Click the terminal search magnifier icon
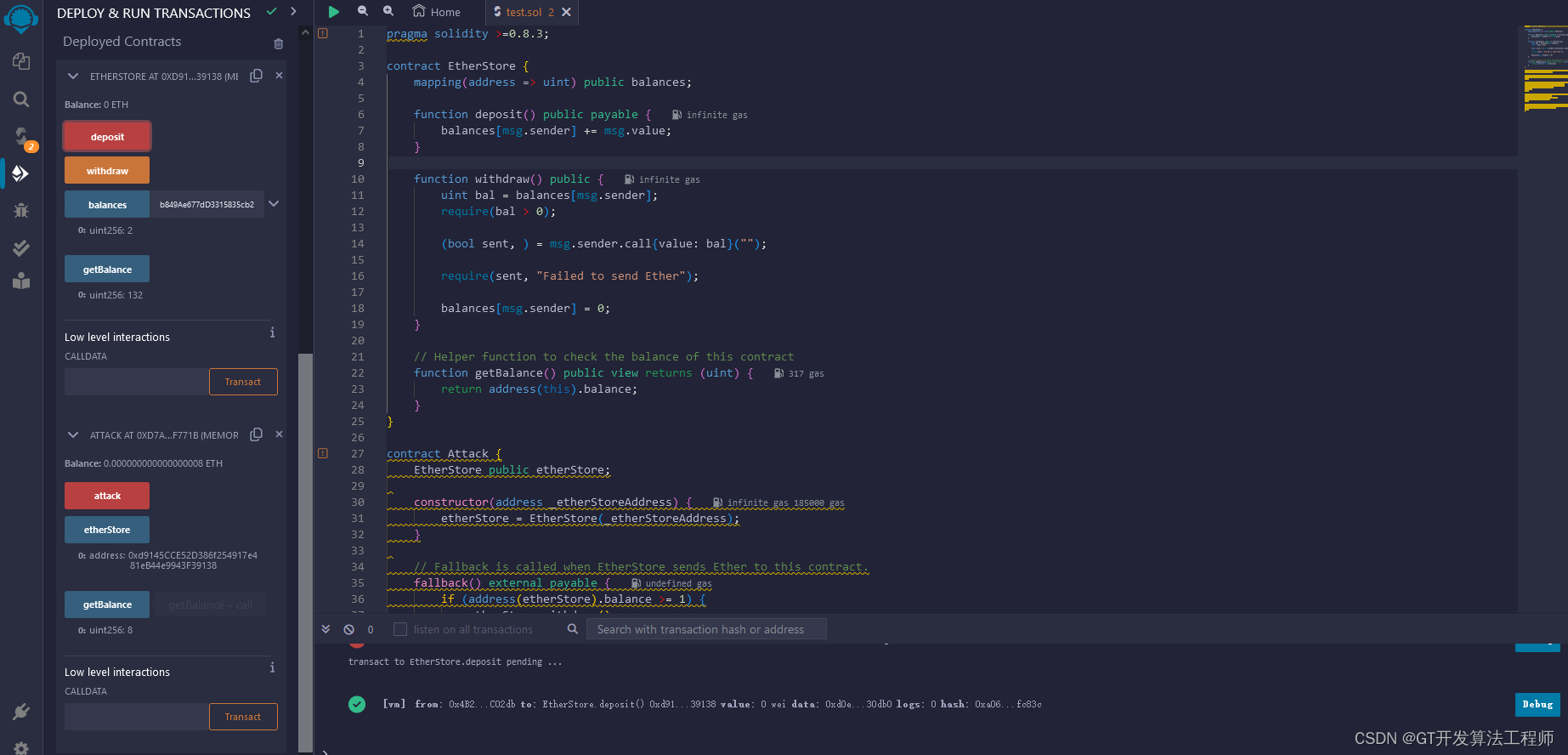 tap(573, 629)
